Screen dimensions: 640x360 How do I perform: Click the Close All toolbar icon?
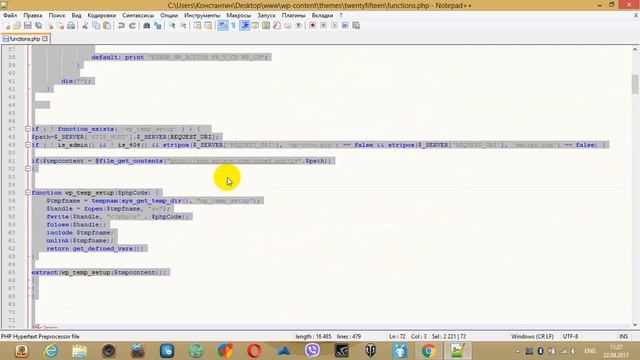tap(60, 26)
